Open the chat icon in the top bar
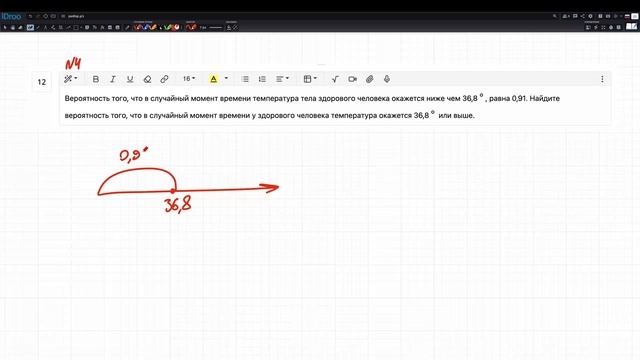The width and height of the screenshot is (640, 360). click(575, 16)
